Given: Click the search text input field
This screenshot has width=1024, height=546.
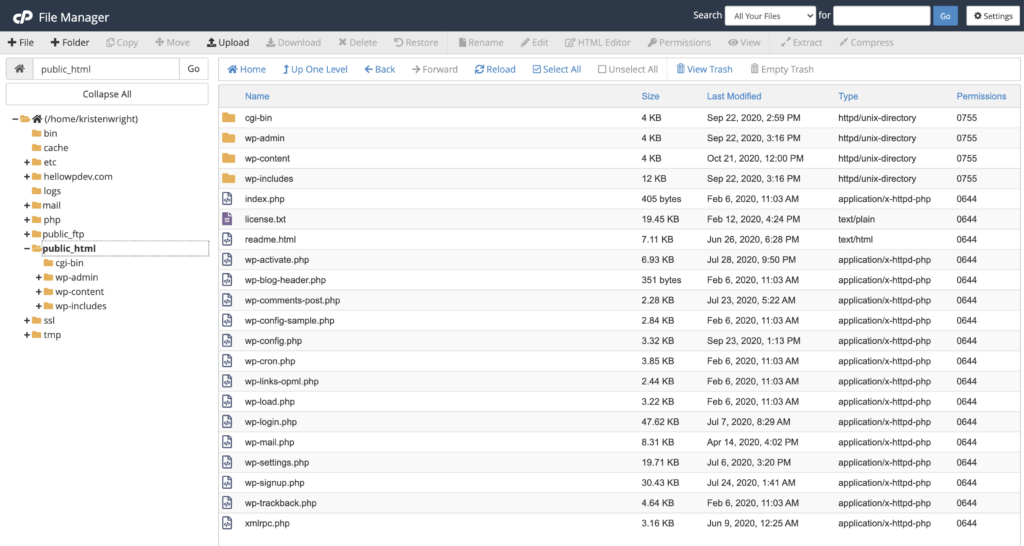Looking at the screenshot, I should point(882,16).
